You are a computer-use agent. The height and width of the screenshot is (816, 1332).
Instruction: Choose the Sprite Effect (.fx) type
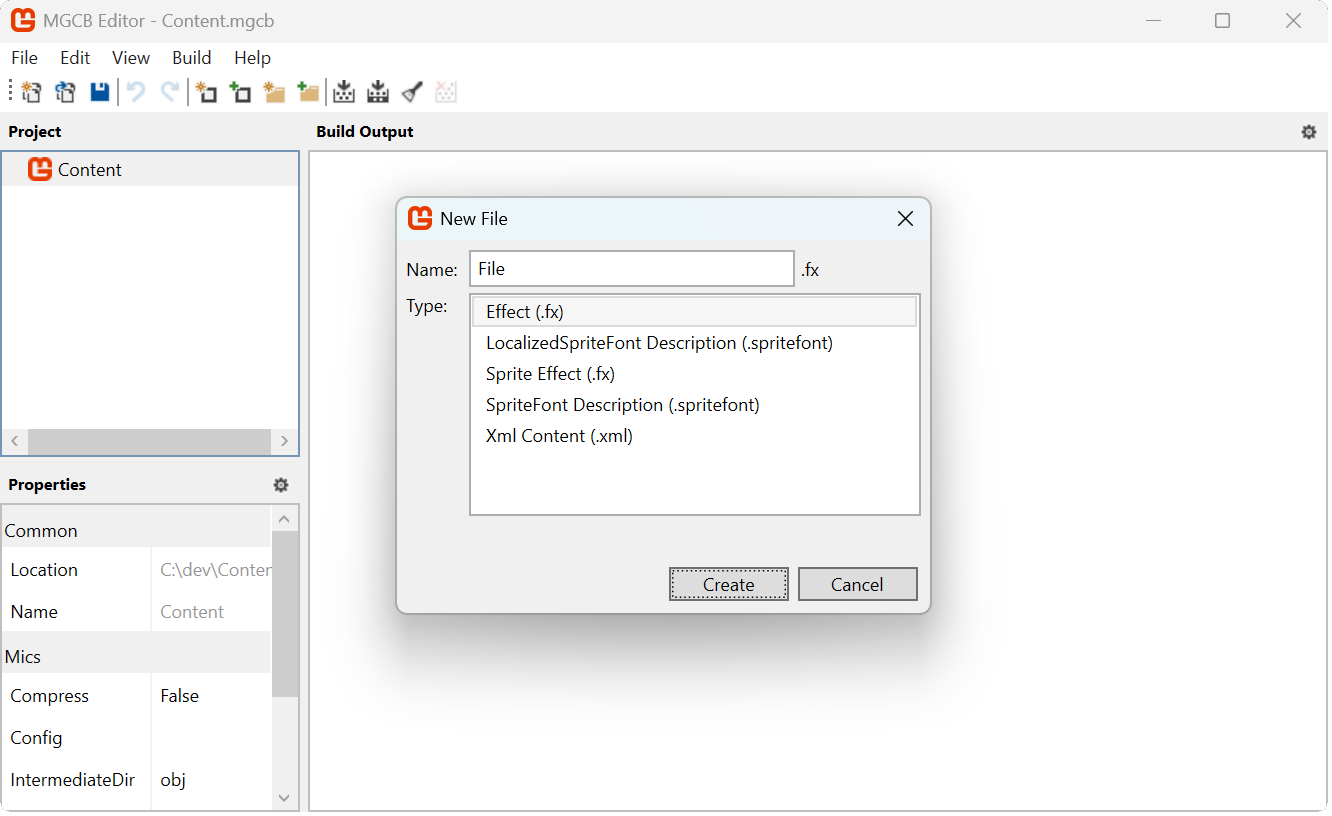point(549,373)
